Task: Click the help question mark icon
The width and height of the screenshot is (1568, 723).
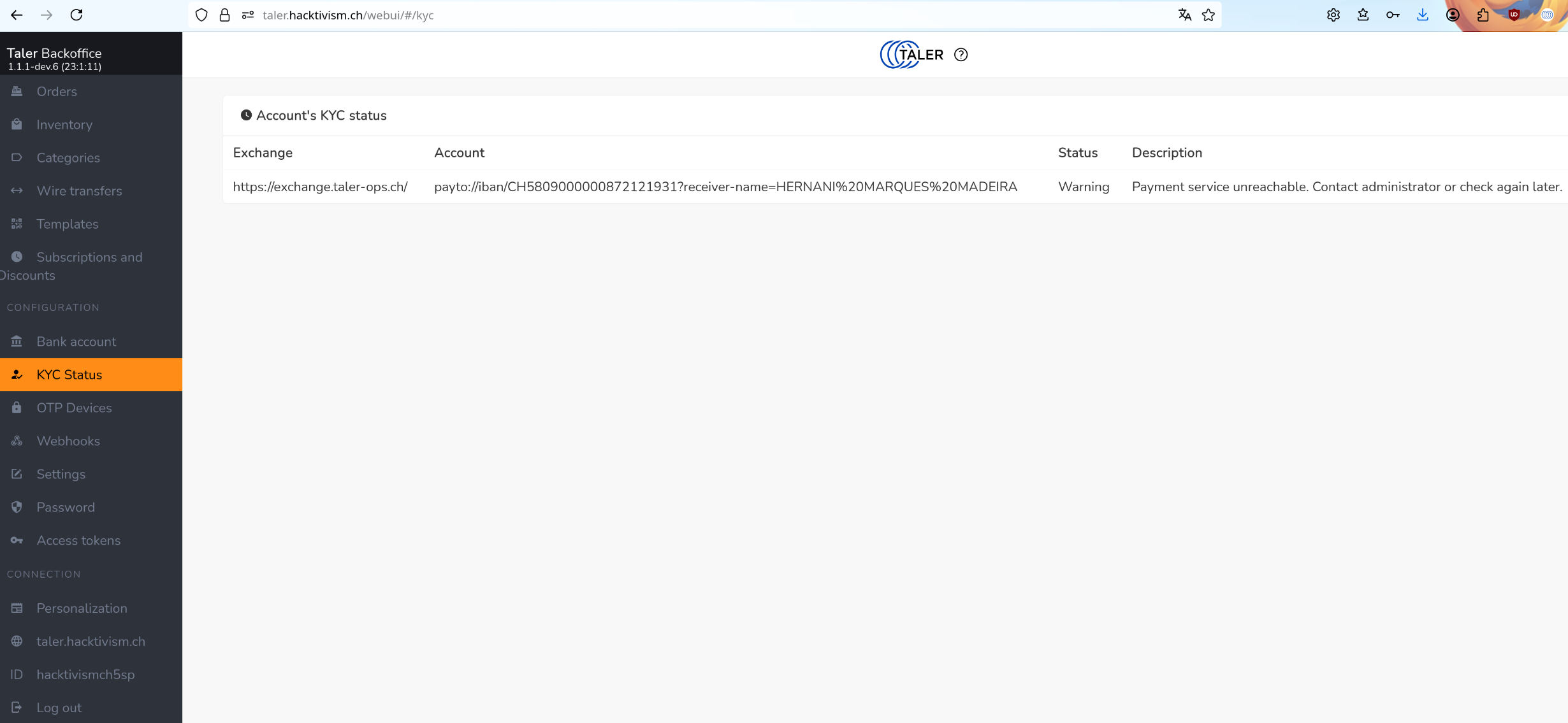Action: (961, 55)
